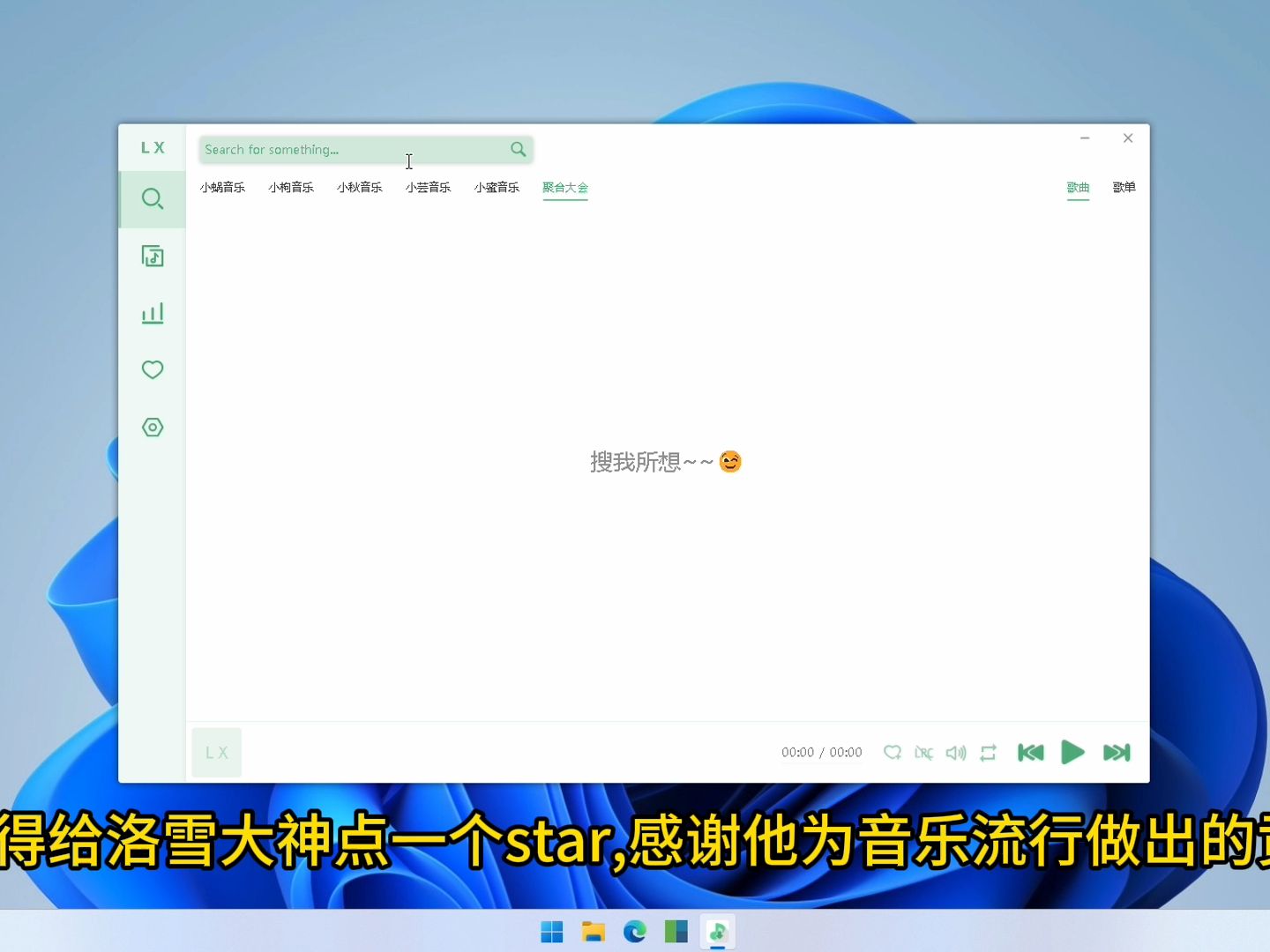
Task: Select the 小芸音乐 source
Action: [x=428, y=187]
